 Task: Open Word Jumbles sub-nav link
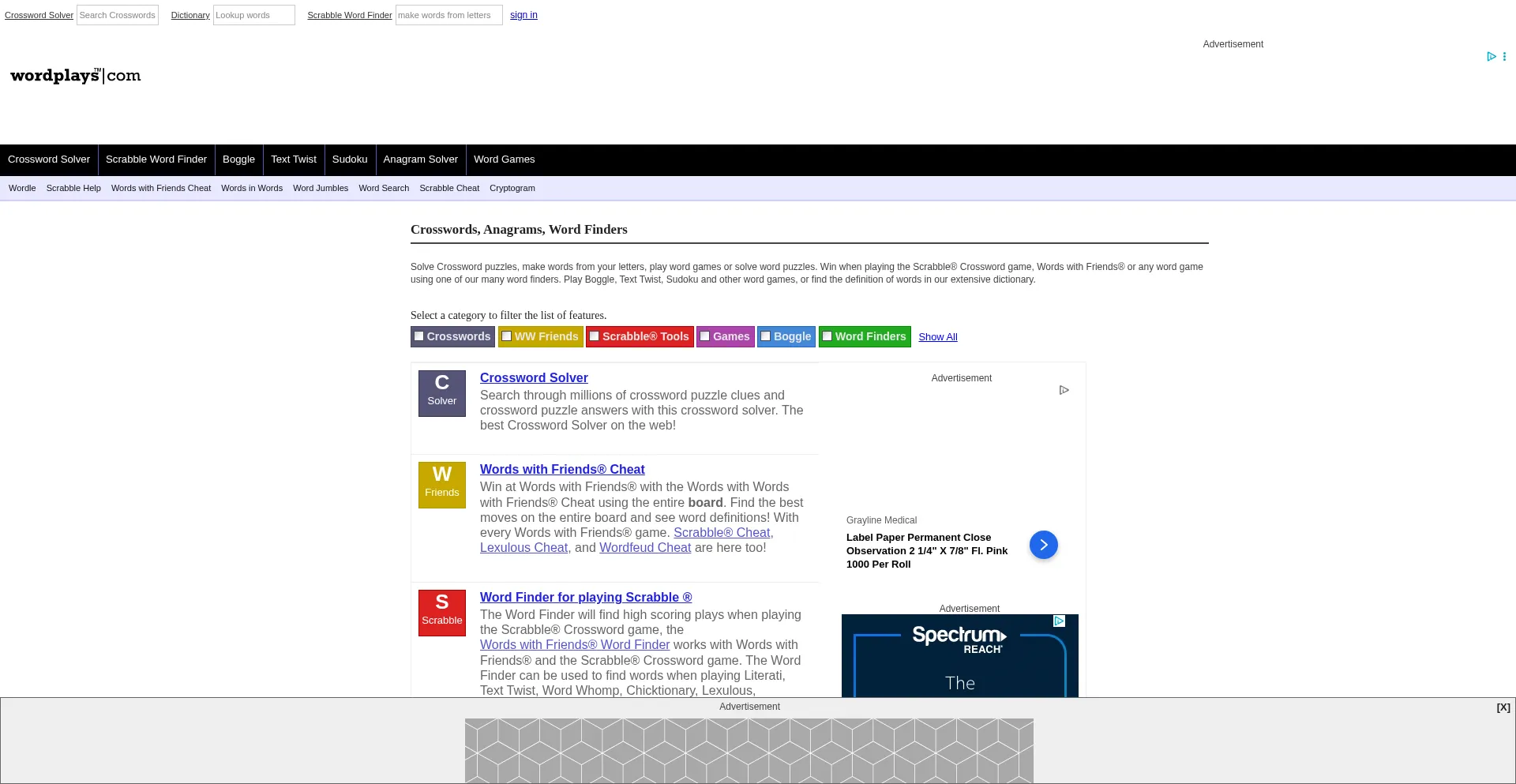(321, 188)
